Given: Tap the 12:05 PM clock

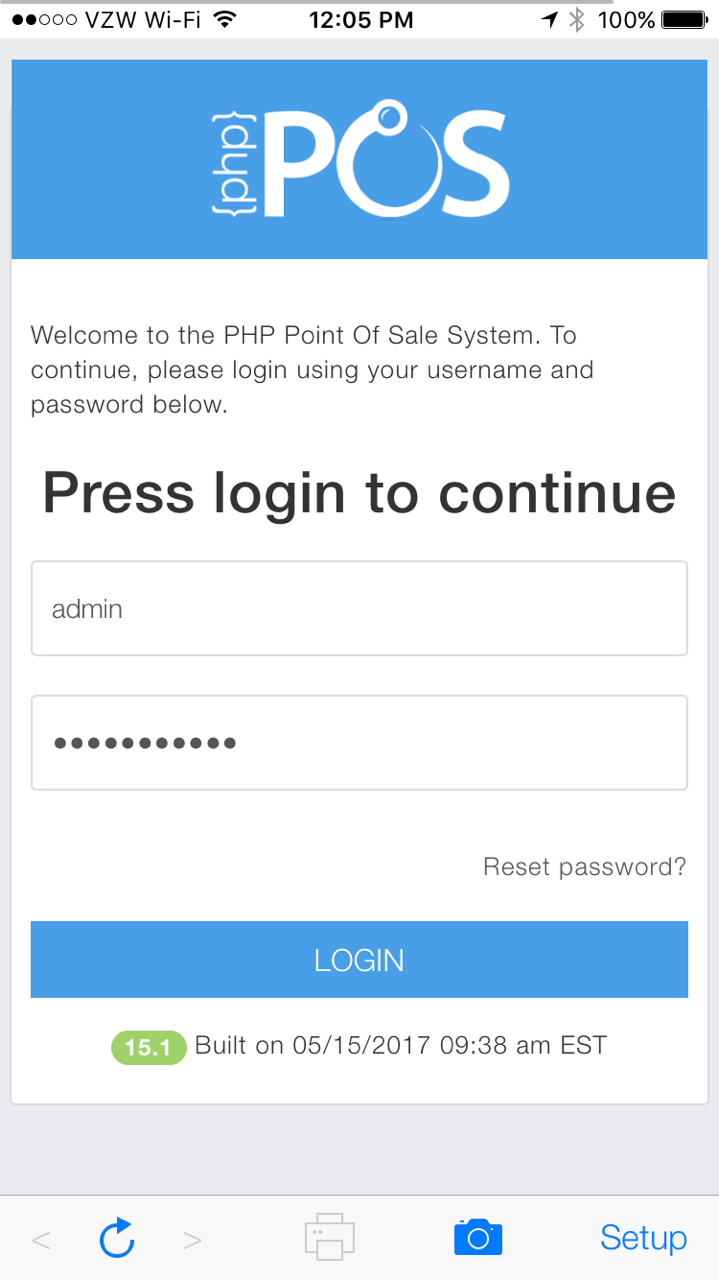Looking at the screenshot, I should click(361, 20).
